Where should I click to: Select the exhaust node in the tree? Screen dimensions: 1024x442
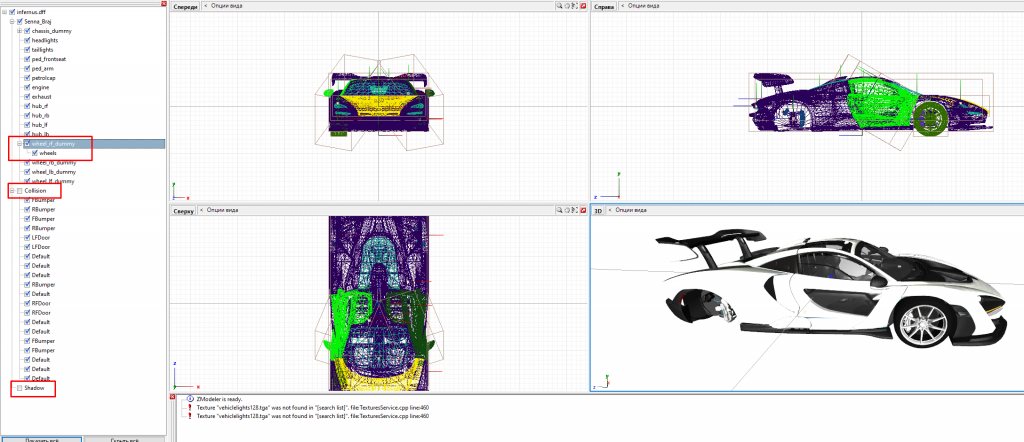click(x=41, y=97)
